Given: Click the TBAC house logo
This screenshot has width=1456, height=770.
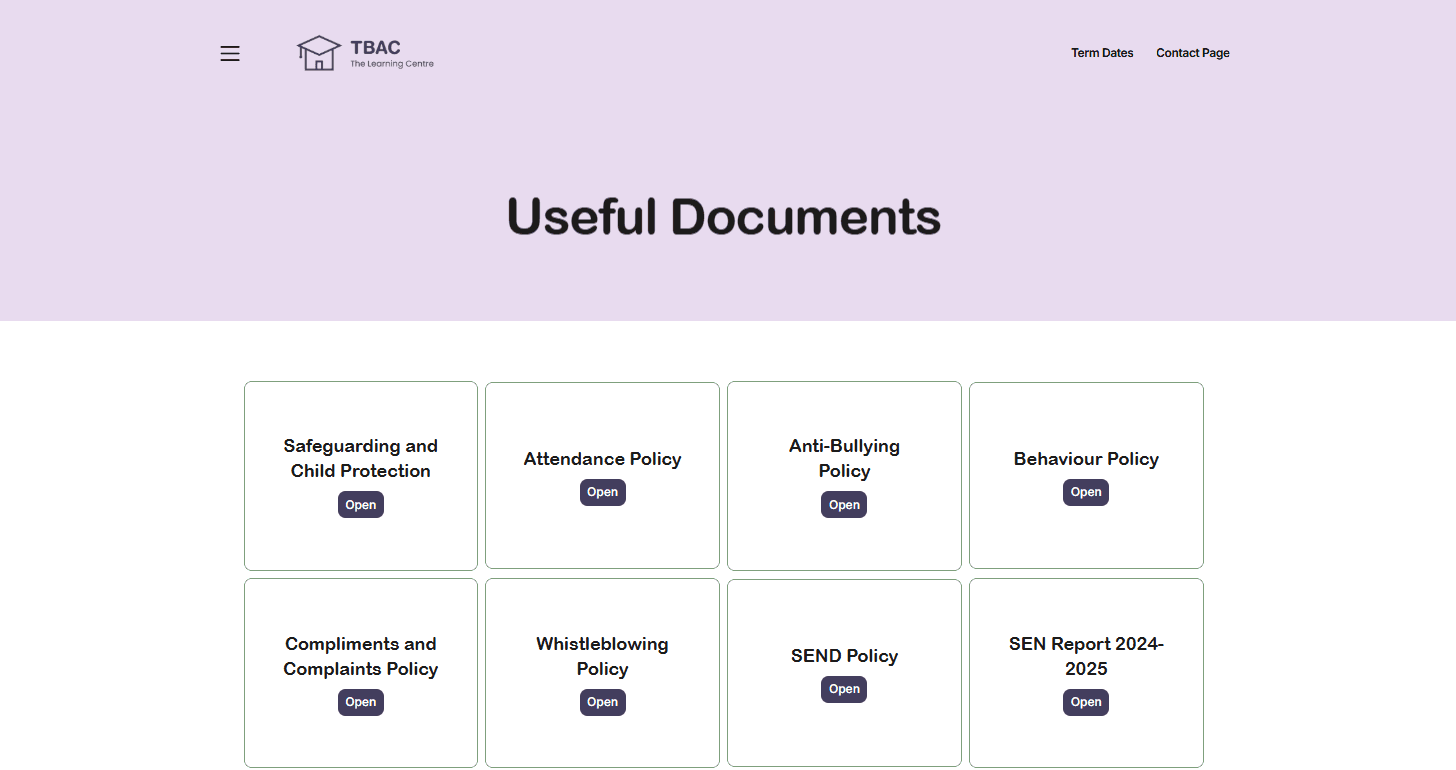Looking at the screenshot, I should (320, 52).
